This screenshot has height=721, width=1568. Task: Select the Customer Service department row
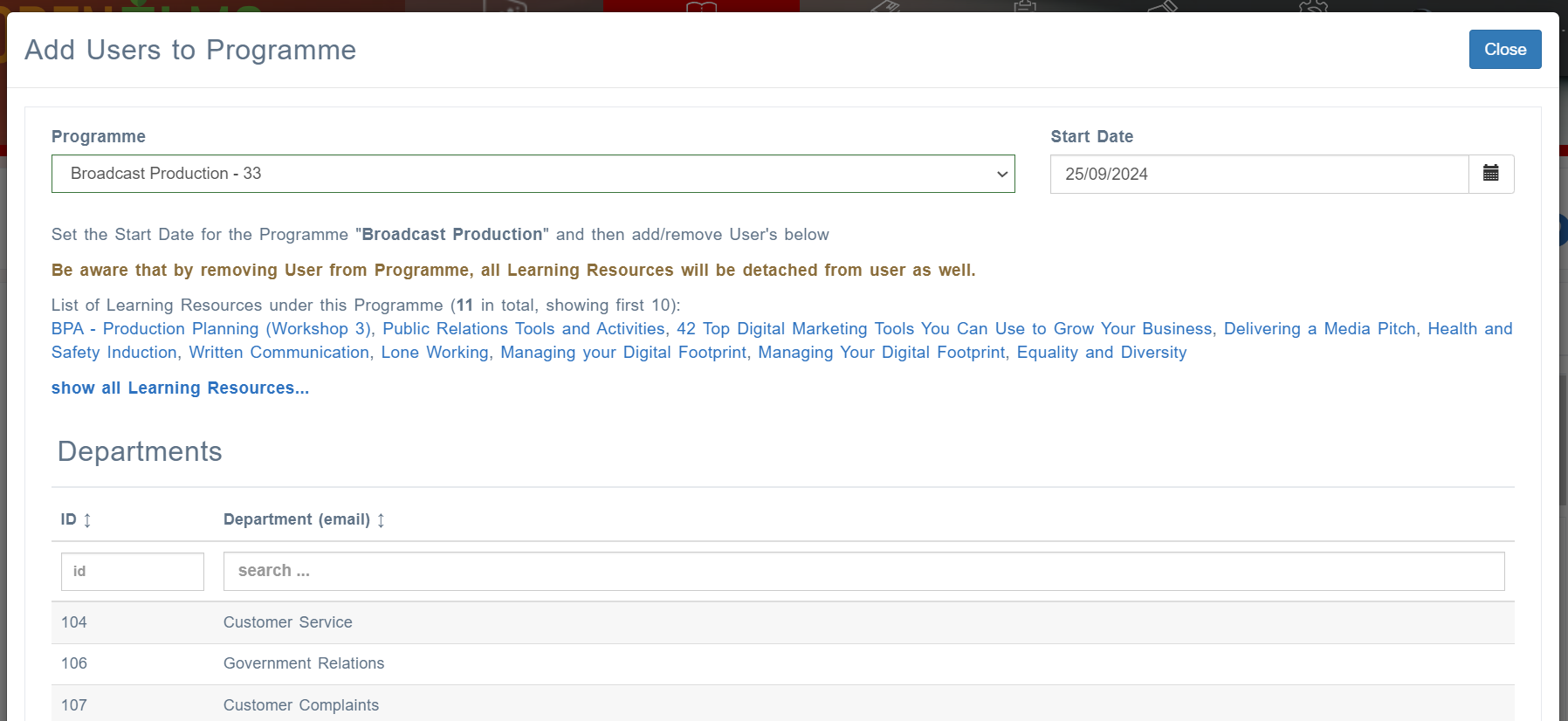coord(782,622)
